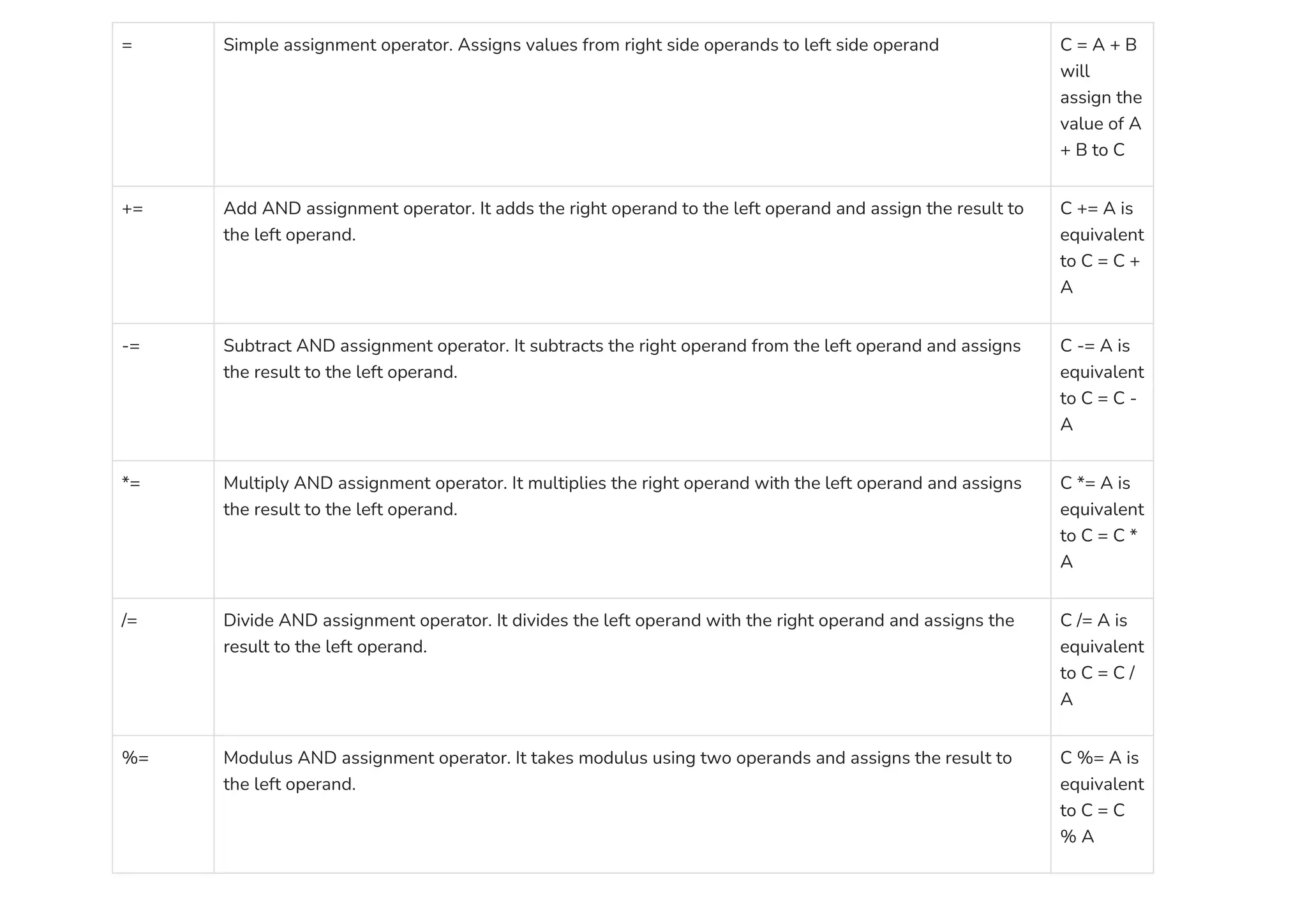1307x924 pixels.
Task: Click the '+=' operator cell
Action: [132, 209]
